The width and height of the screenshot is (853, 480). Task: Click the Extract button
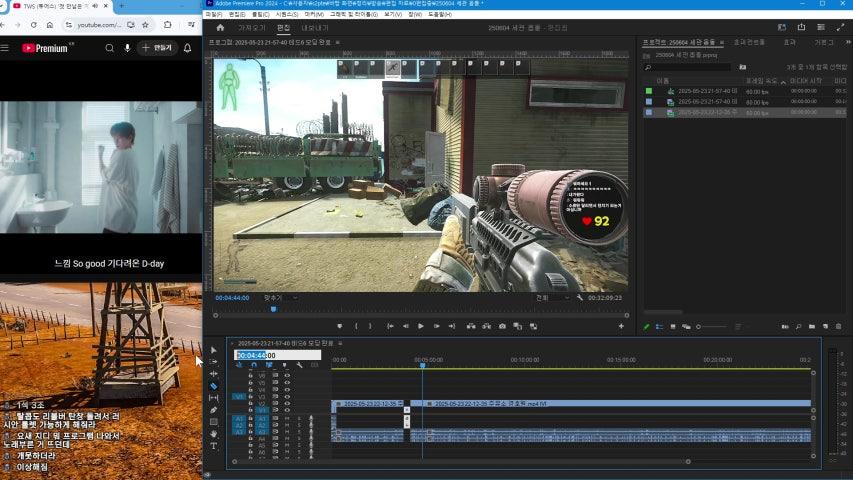[486, 326]
